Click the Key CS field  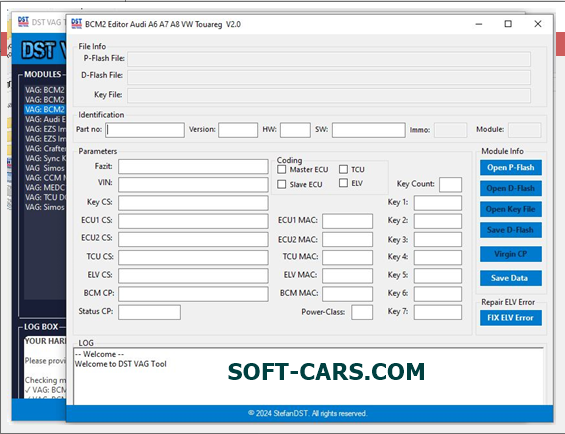pyautogui.click(x=193, y=203)
